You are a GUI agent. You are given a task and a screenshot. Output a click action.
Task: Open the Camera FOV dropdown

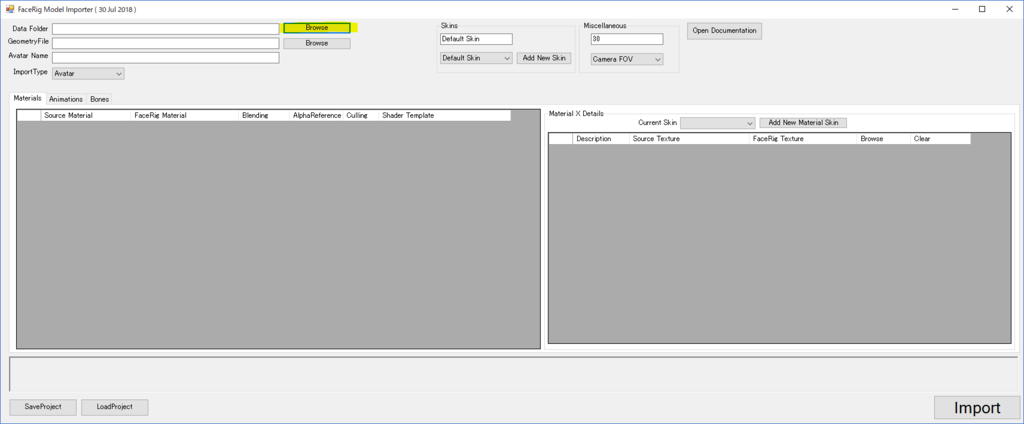tap(627, 59)
